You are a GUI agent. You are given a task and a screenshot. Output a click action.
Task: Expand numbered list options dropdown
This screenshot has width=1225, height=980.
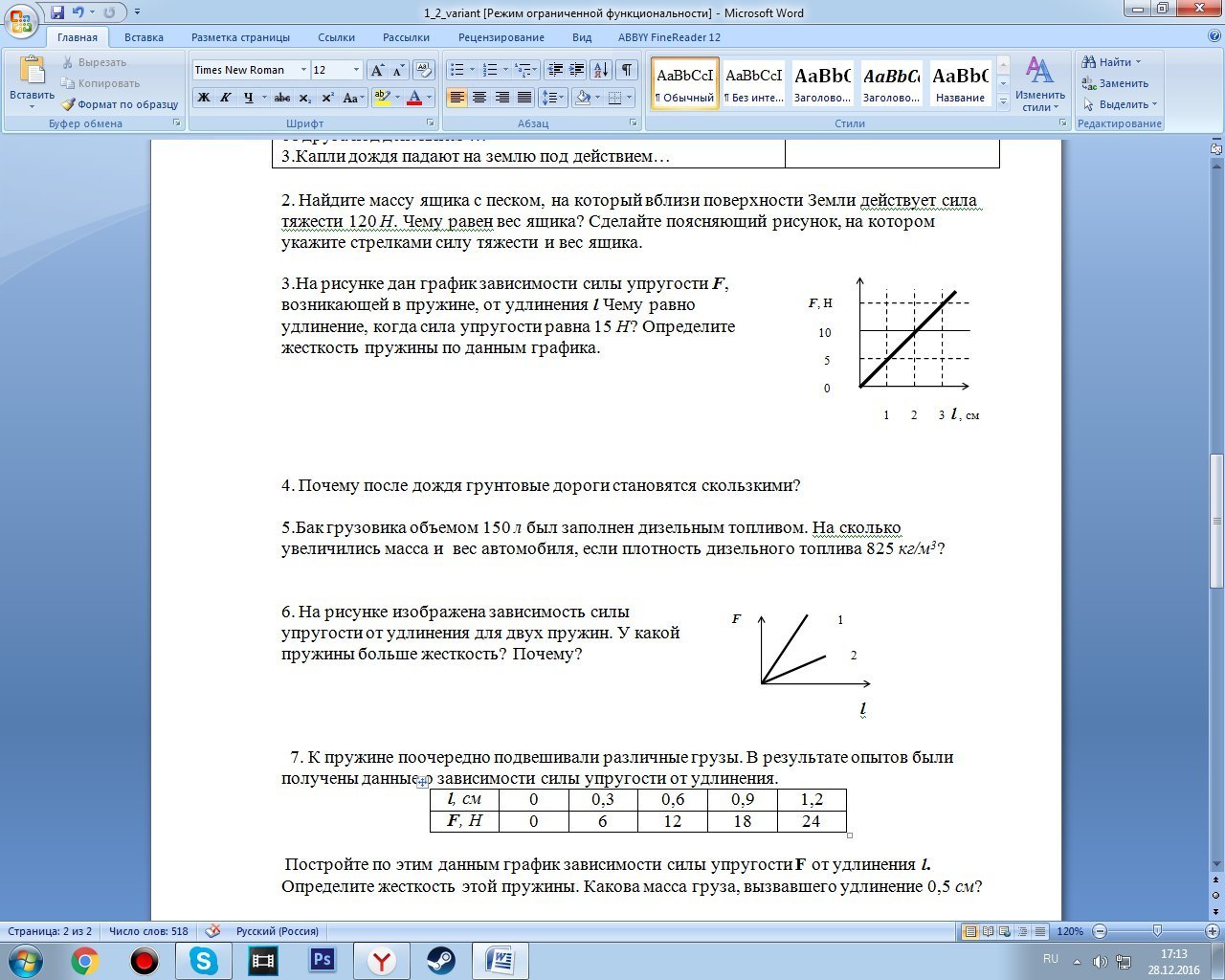tap(505, 70)
